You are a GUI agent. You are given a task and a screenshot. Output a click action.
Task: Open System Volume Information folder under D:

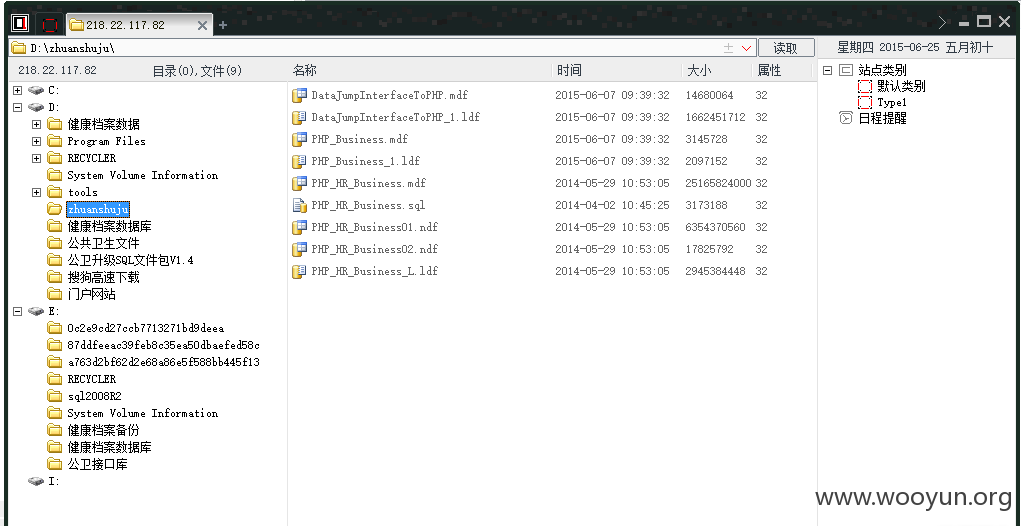coord(142,175)
